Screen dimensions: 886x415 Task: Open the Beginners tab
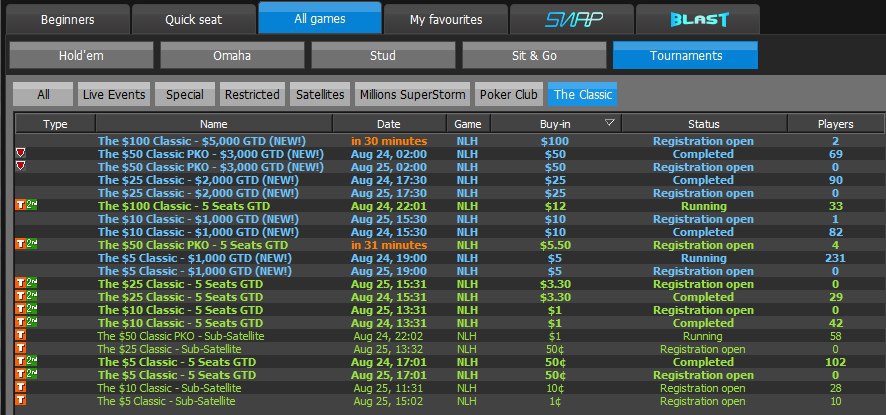67,20
